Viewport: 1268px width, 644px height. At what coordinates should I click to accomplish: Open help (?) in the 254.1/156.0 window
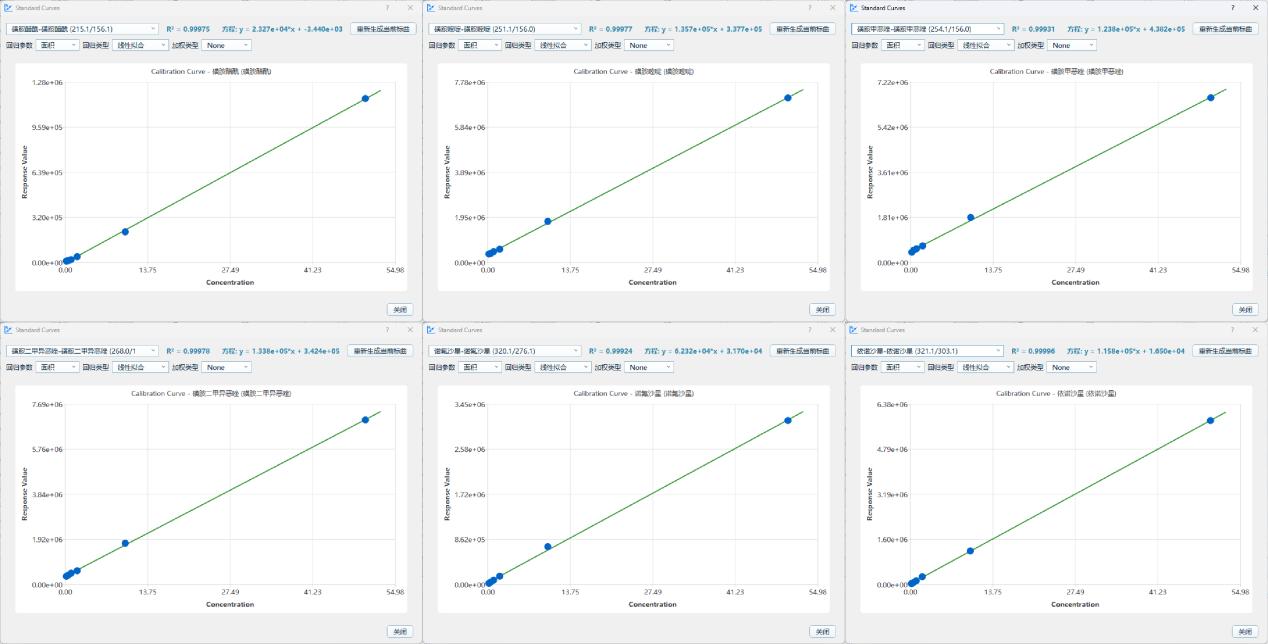pos(1232,7)
